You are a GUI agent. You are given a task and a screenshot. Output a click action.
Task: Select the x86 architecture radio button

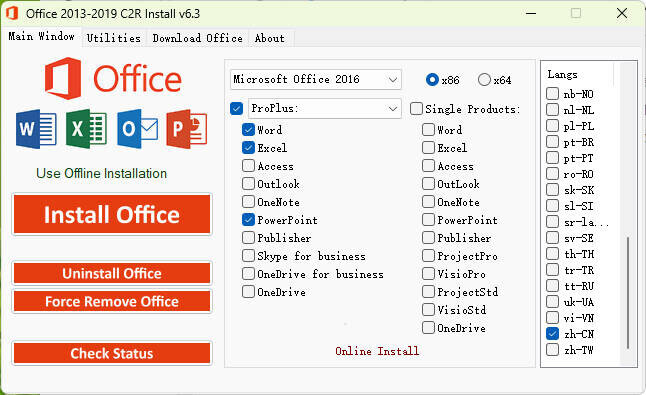pyautogui.click(x=432, y=79)
